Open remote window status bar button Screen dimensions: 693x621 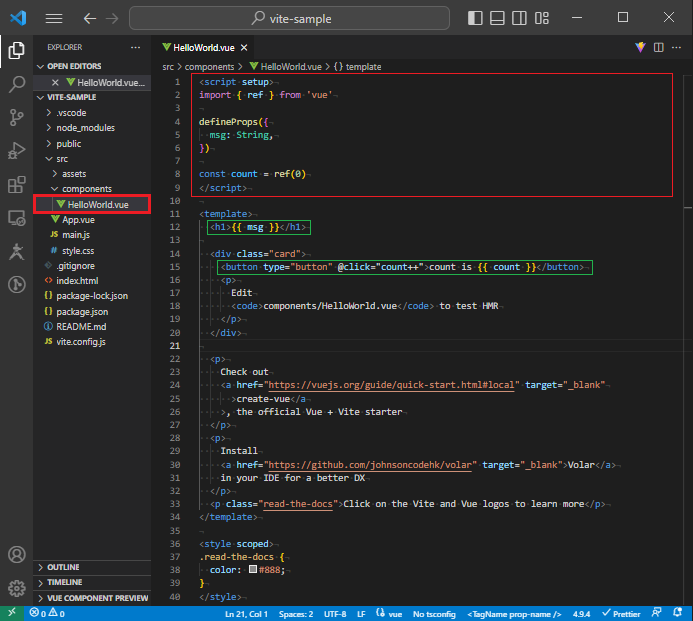tap(12, 613)
